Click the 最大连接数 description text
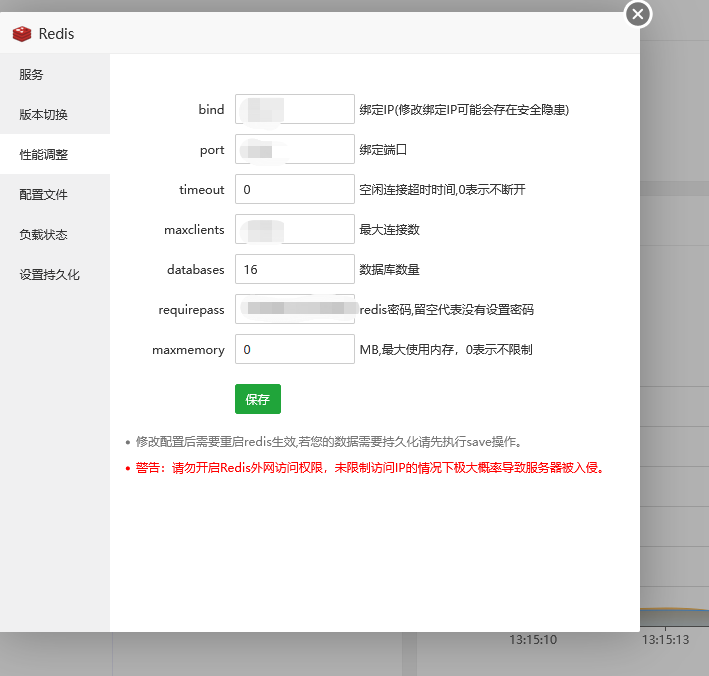Screen dimensions: 709x676 389,230
